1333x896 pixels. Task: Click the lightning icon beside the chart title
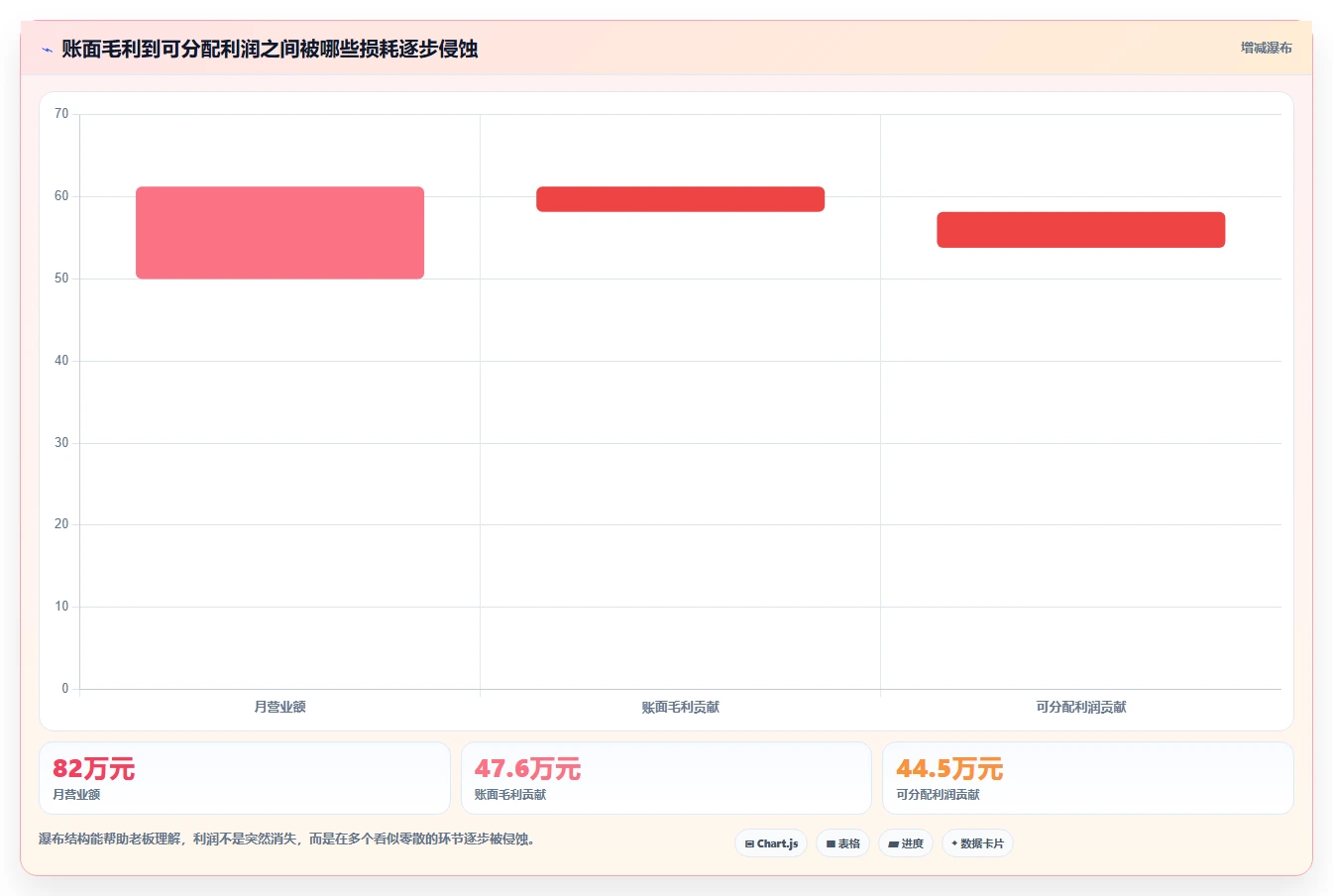pos(47,50)
